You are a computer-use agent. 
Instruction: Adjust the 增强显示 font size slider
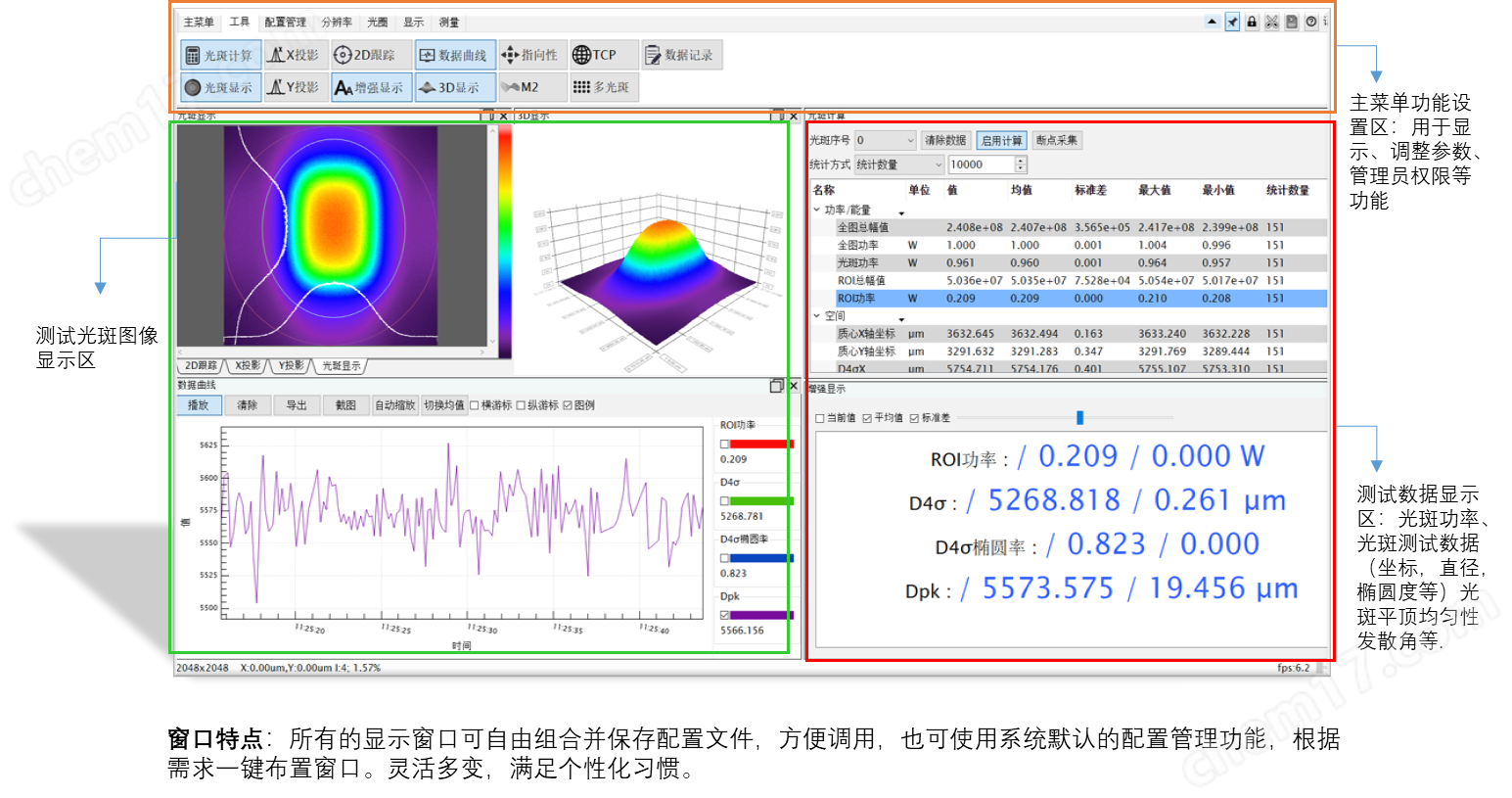(1080, 418)
